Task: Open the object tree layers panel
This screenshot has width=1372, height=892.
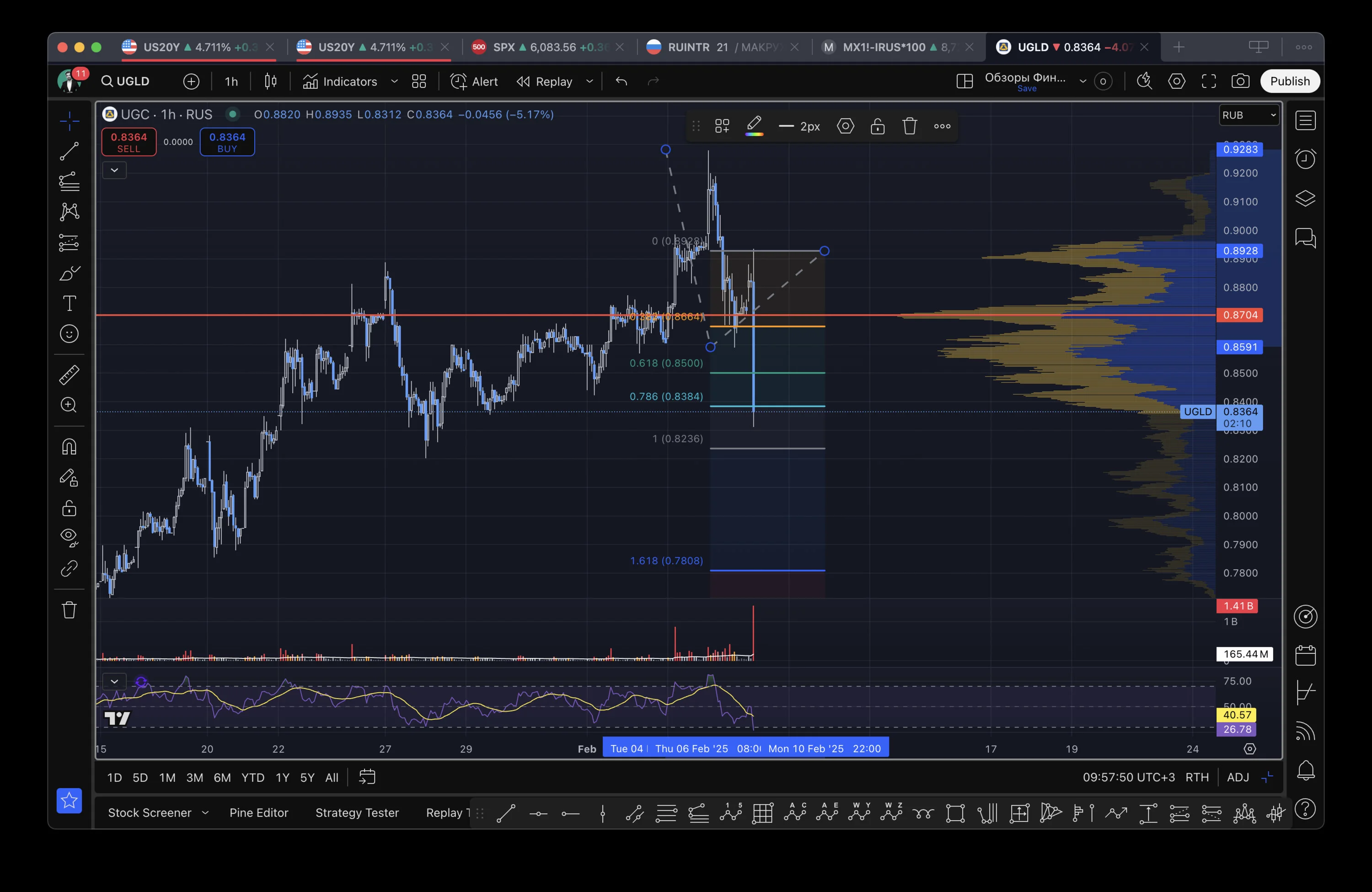Action: (x=1305, y=198)
